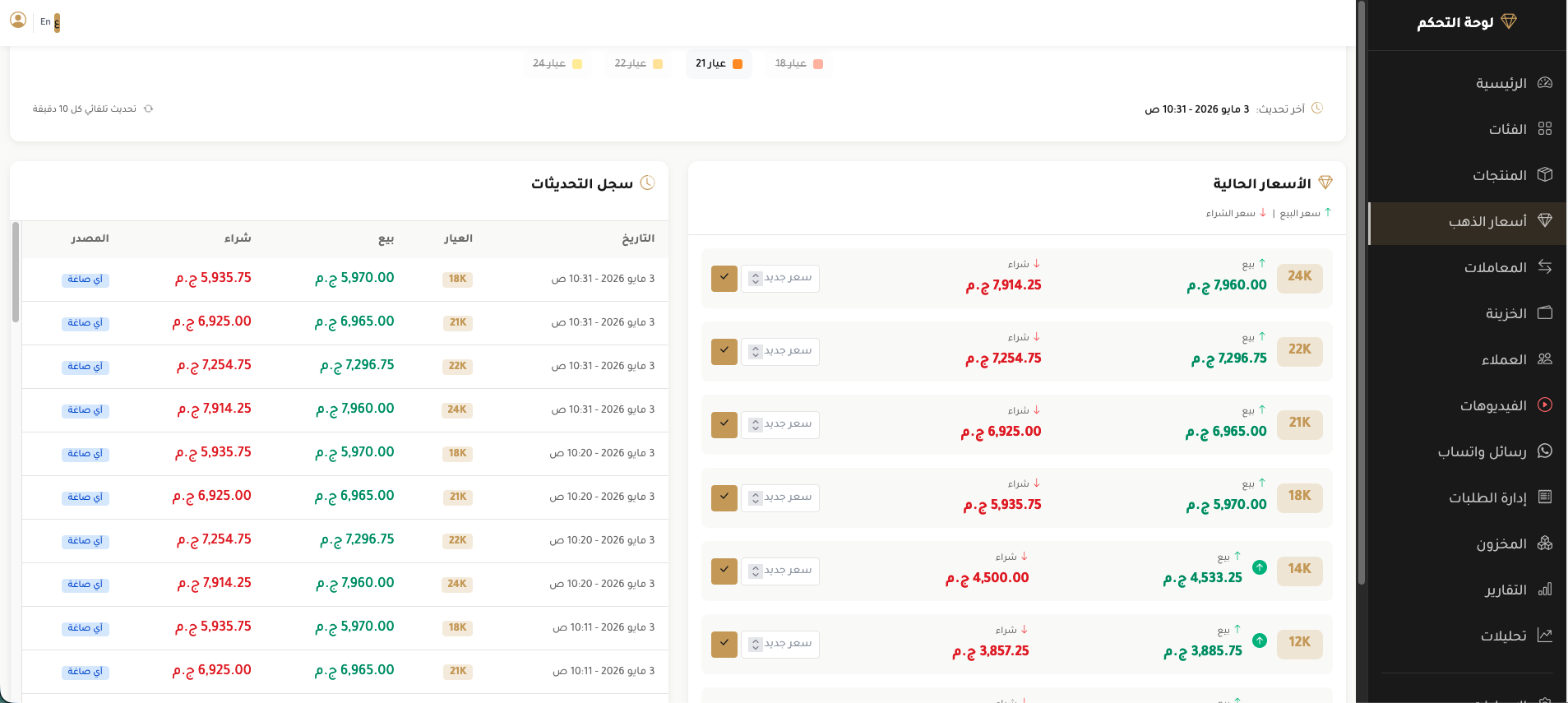
Task: Go to الرئيسية menu item
Action: tap(1467, 83)
